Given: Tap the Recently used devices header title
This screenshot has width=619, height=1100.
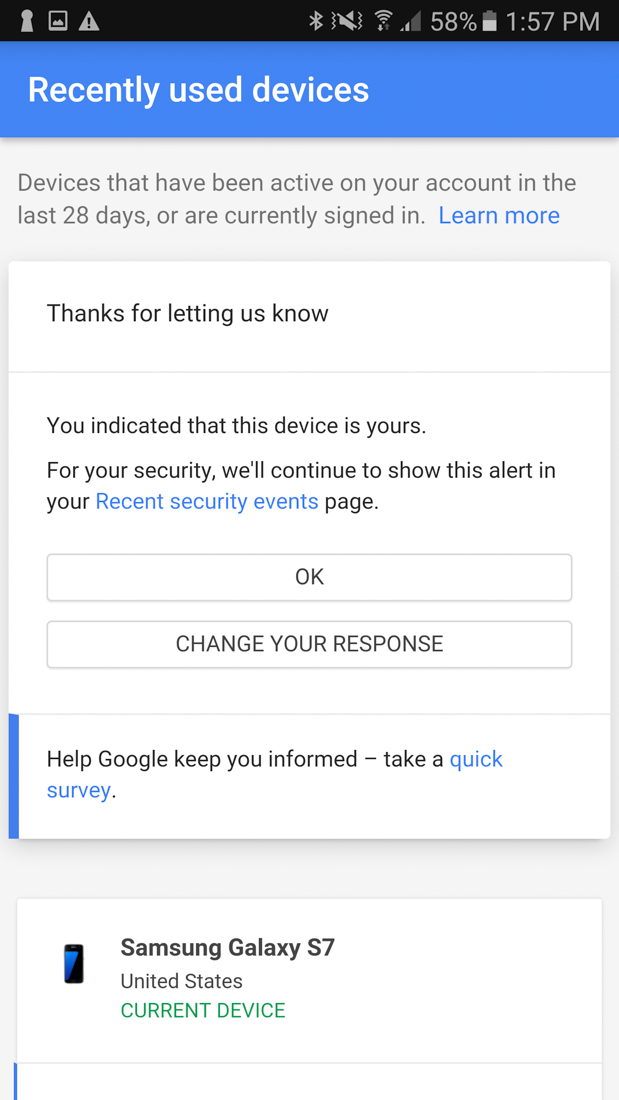Looking at the screenshot, I should coord(198,90).
